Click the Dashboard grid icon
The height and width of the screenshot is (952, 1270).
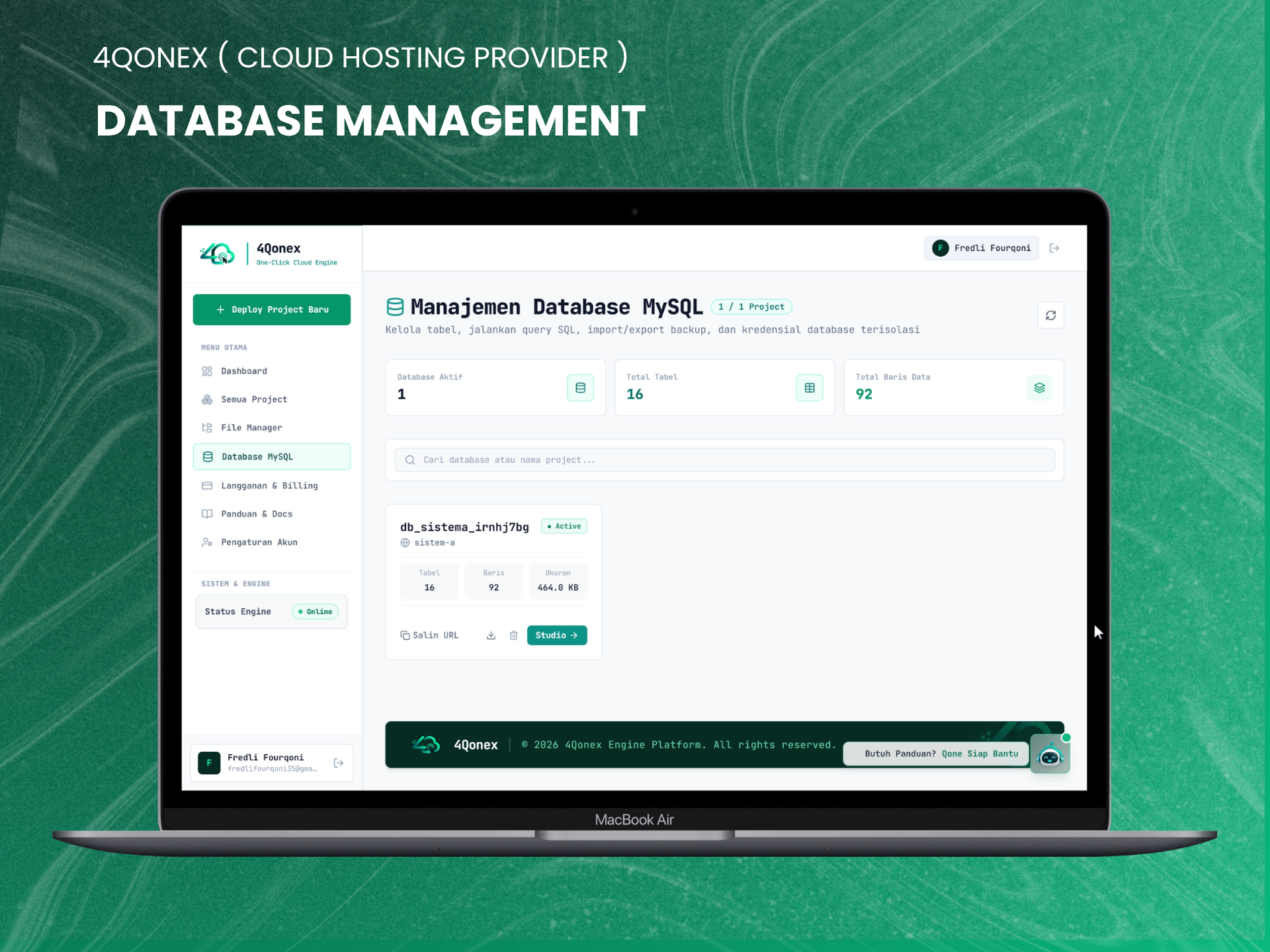207,371
